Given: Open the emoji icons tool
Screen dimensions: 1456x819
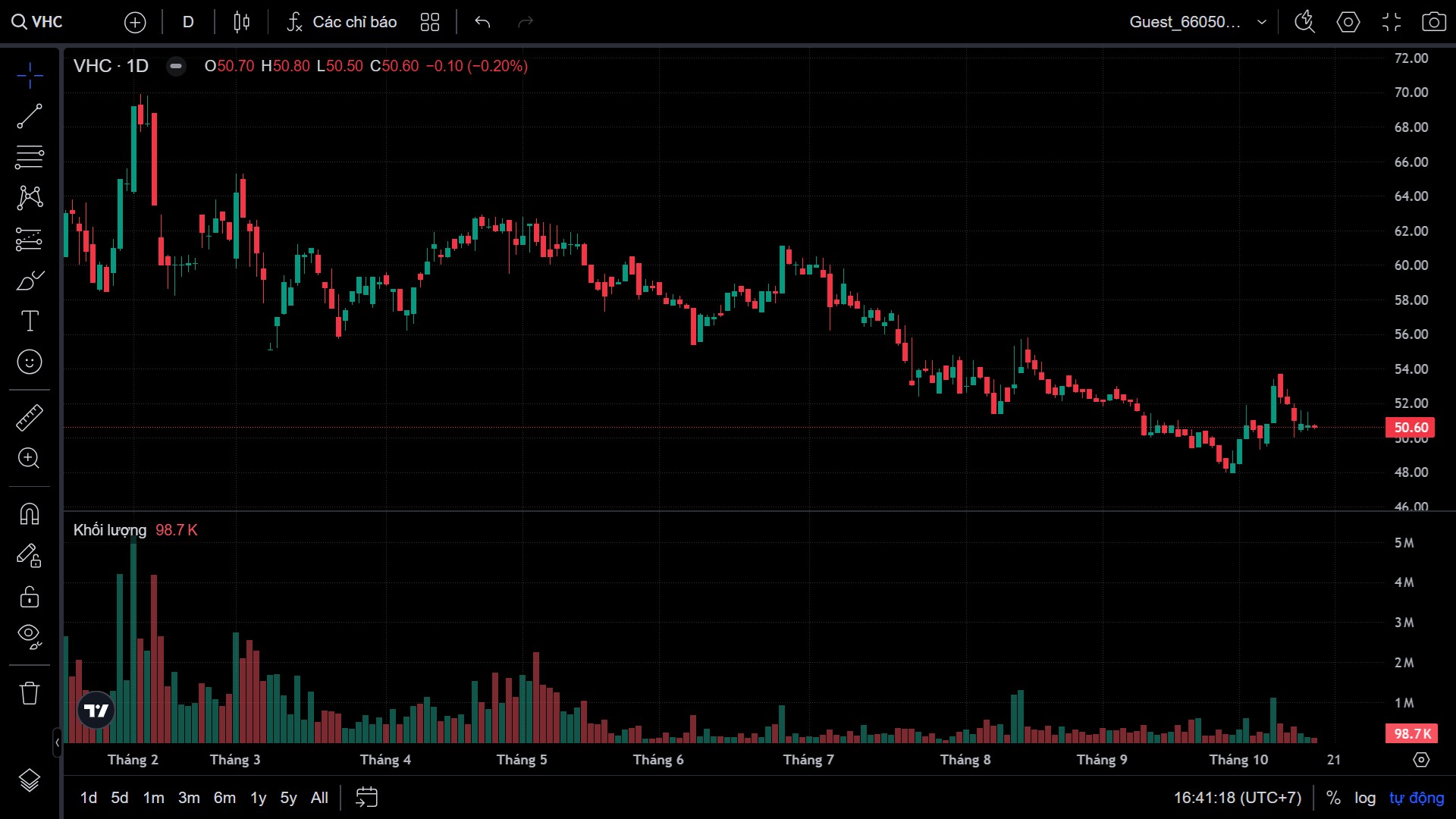Looking at the screenshot, I should (x=30, y=362).
